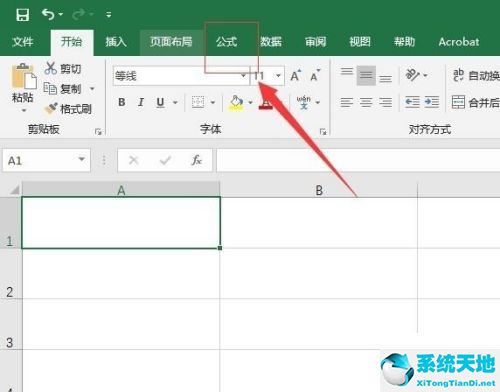Open the 剪贴板 dialog launcher
The image size is (500, 392).
point(98,132)
